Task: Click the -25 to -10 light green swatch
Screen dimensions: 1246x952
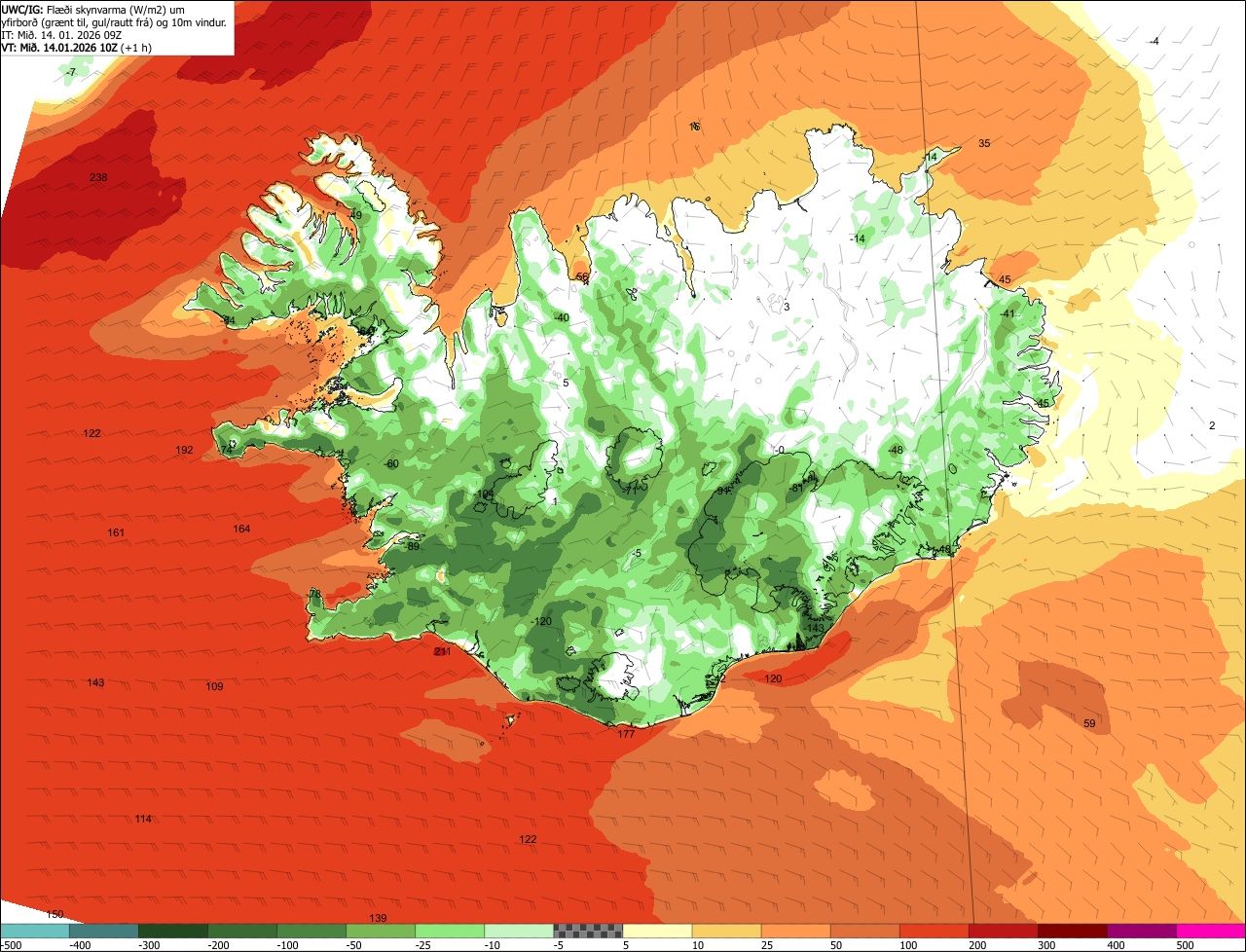Action: click(x=449, y=931)
